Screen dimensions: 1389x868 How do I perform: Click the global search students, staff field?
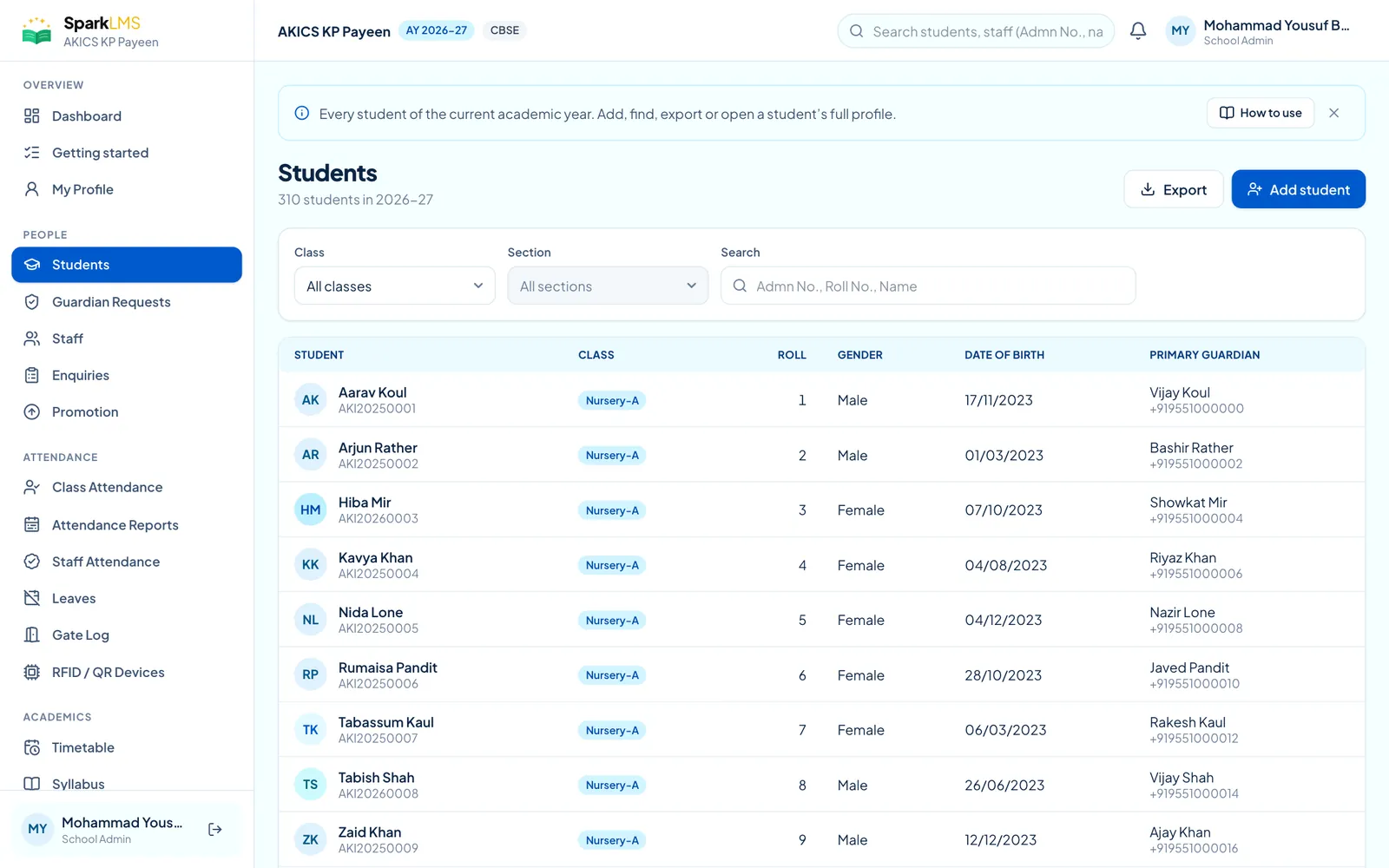click(x=976, y=31)
